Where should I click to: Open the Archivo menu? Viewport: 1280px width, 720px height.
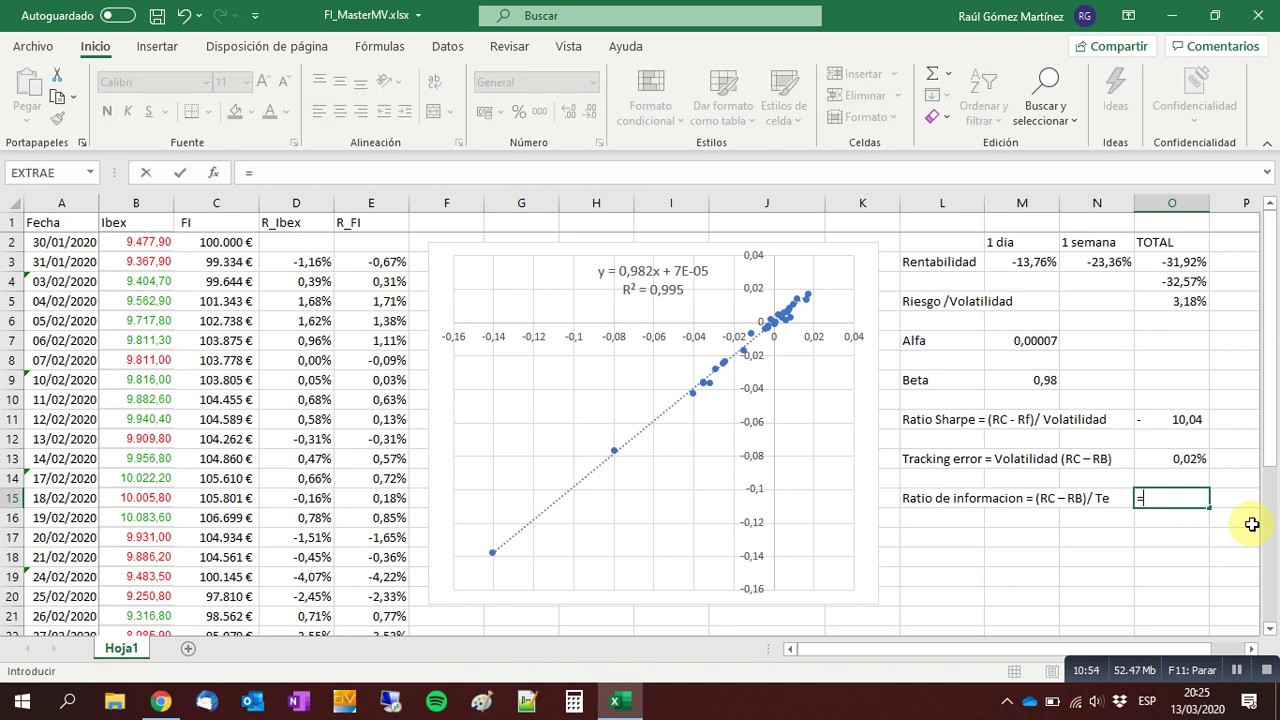point(33,46)
